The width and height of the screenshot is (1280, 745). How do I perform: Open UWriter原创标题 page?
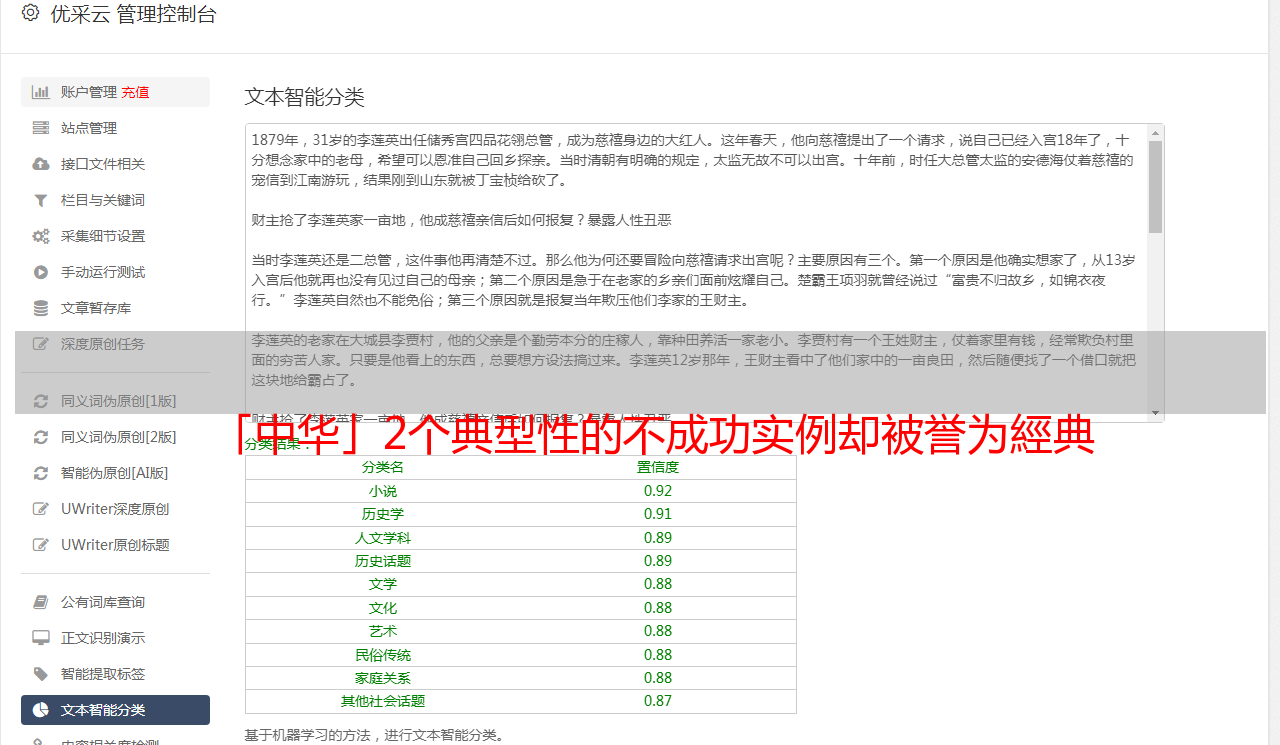(115, 545)
